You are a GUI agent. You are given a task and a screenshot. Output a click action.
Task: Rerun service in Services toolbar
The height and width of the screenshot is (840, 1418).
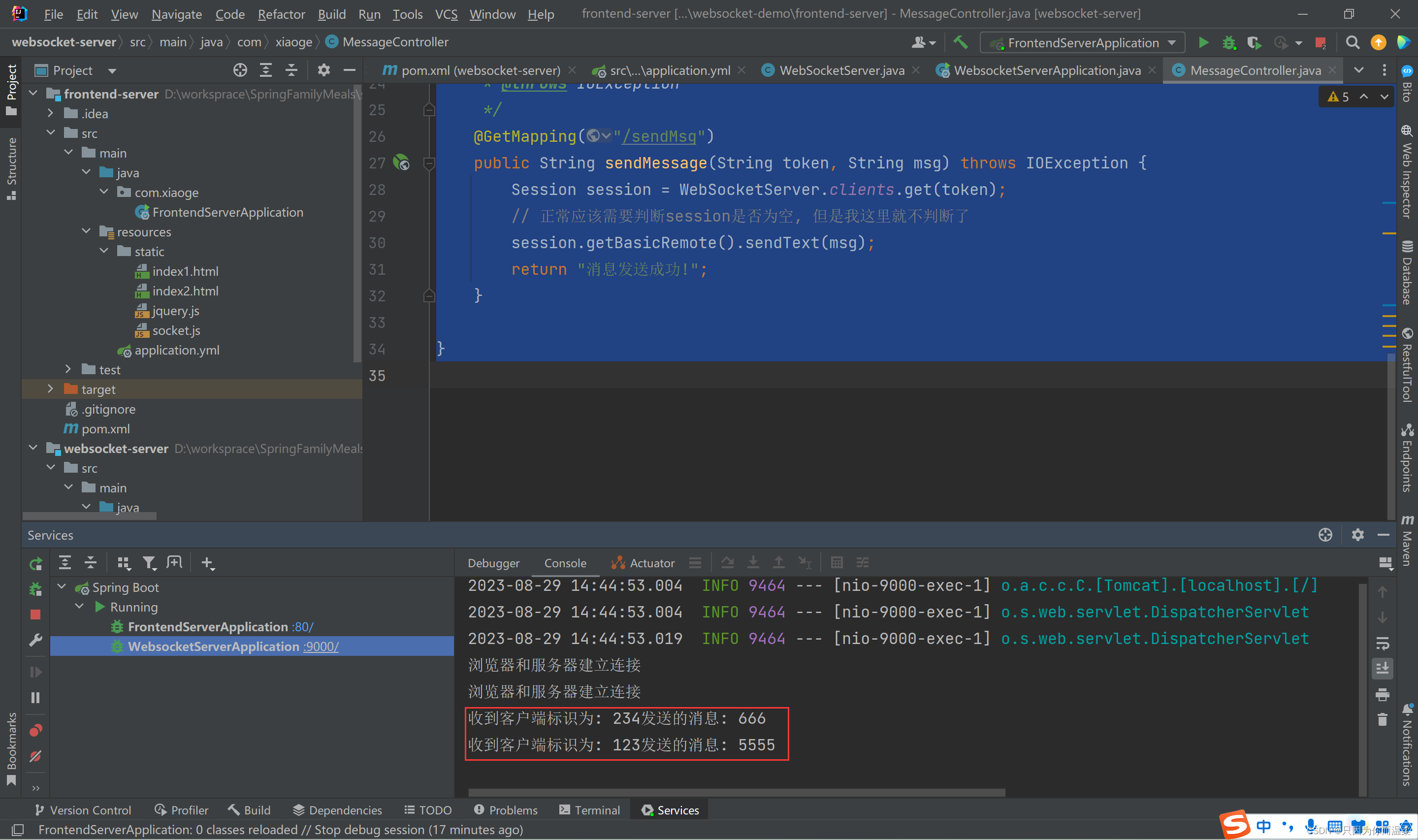coord(35,563)
